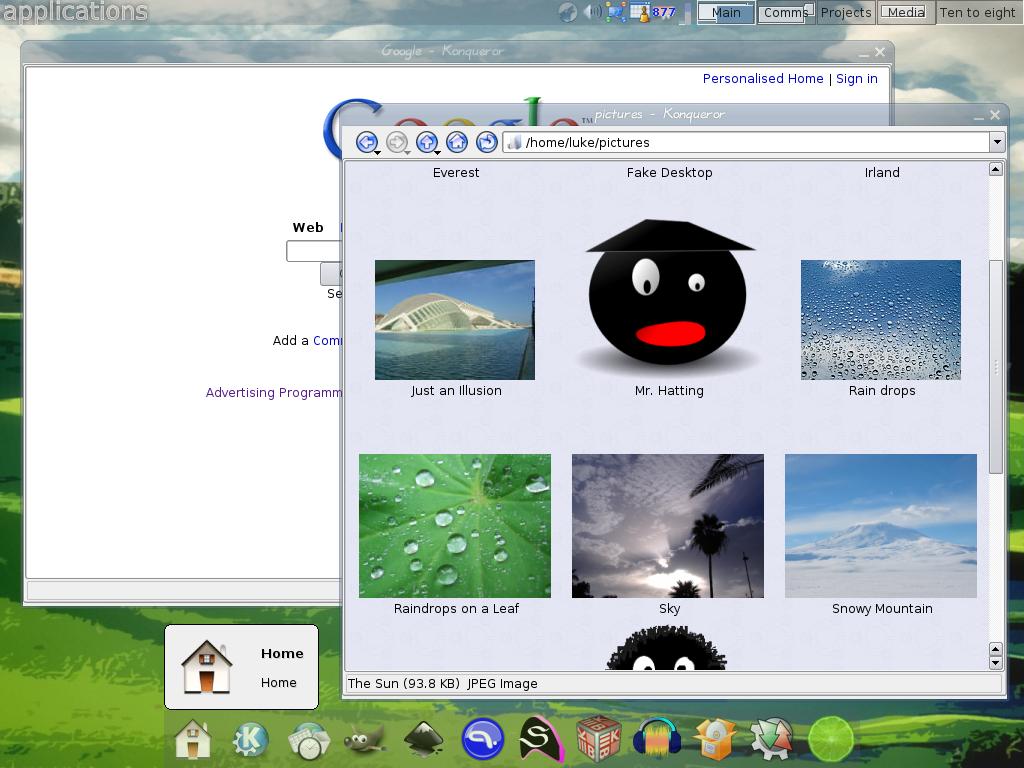Click the grey globe tray icon
1024x768 pixels.
click(568, 12)
